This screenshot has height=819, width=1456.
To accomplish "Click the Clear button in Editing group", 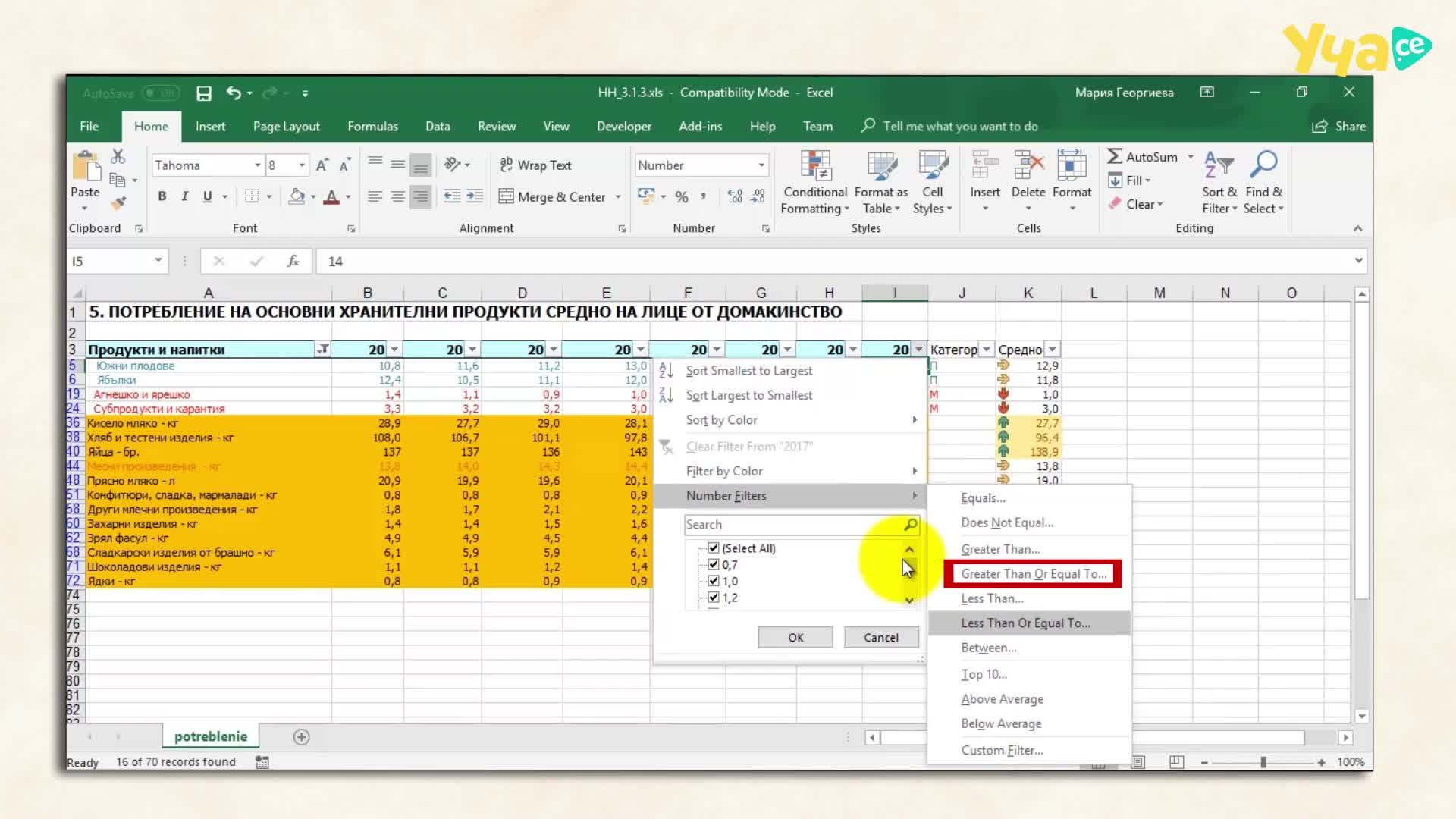I will pyautogui.click(x=1135, y=204).
